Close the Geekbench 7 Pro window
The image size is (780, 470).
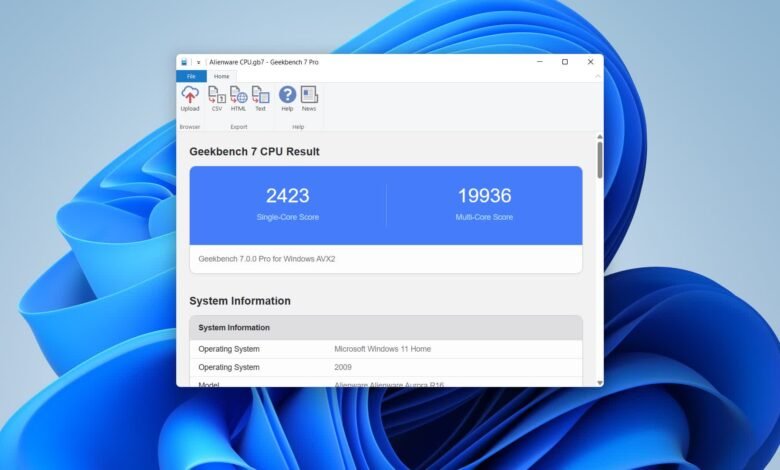pyautogui.click(x=590, y=62)
